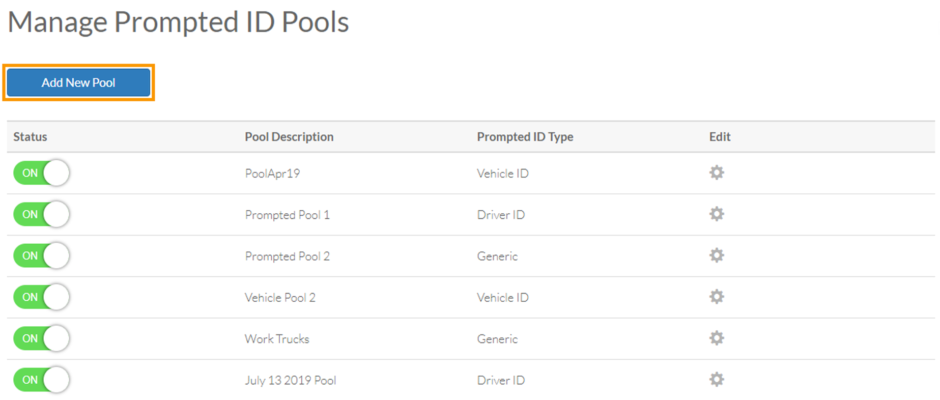Click Driver ID type in Prompted Pool 1 row
This screenshot has height=400, width=940.
tap(501, 215)
